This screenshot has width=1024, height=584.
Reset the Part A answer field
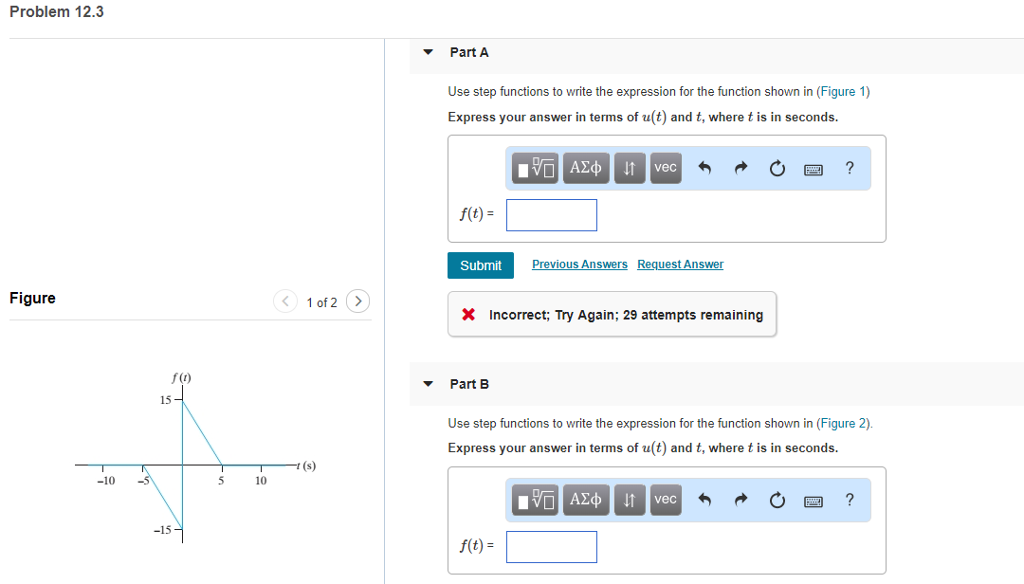pos(777,168)
